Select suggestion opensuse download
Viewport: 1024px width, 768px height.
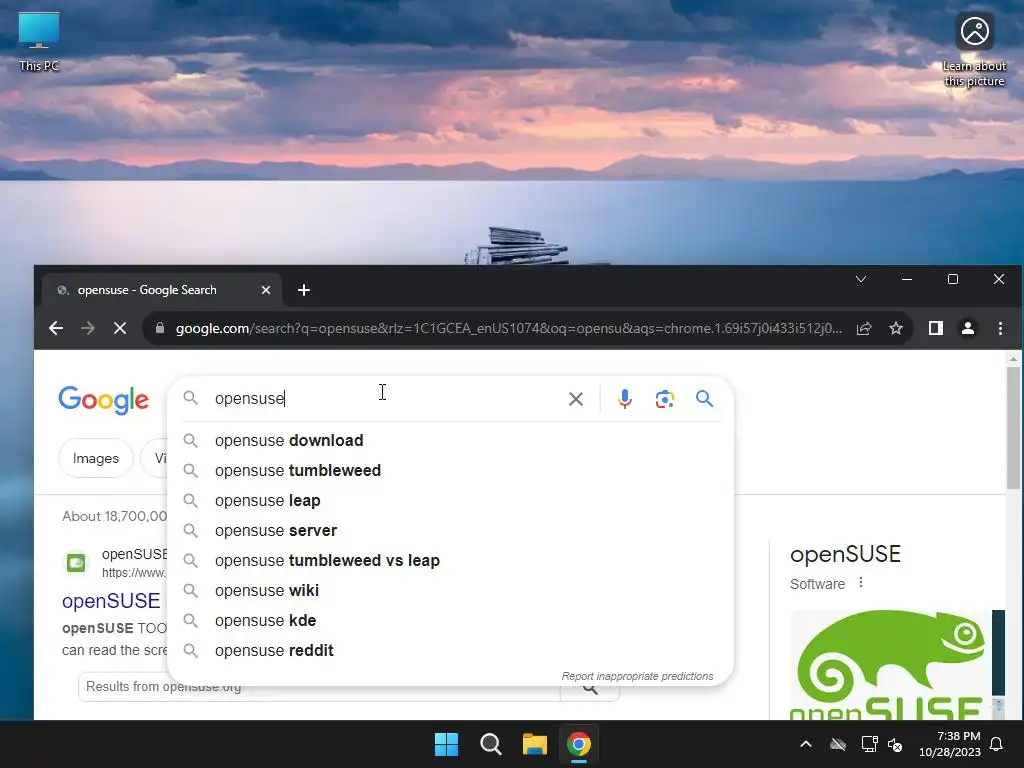tap(451, 441)
